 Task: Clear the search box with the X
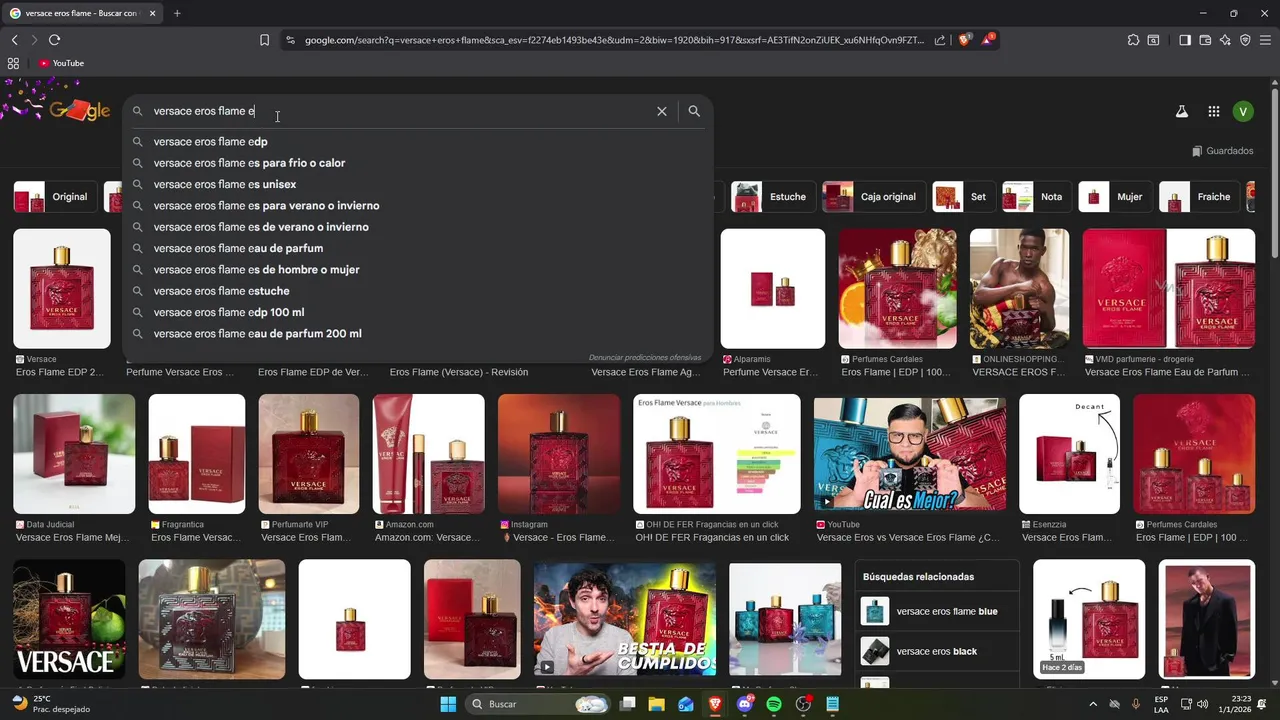[x=662, y=112]
